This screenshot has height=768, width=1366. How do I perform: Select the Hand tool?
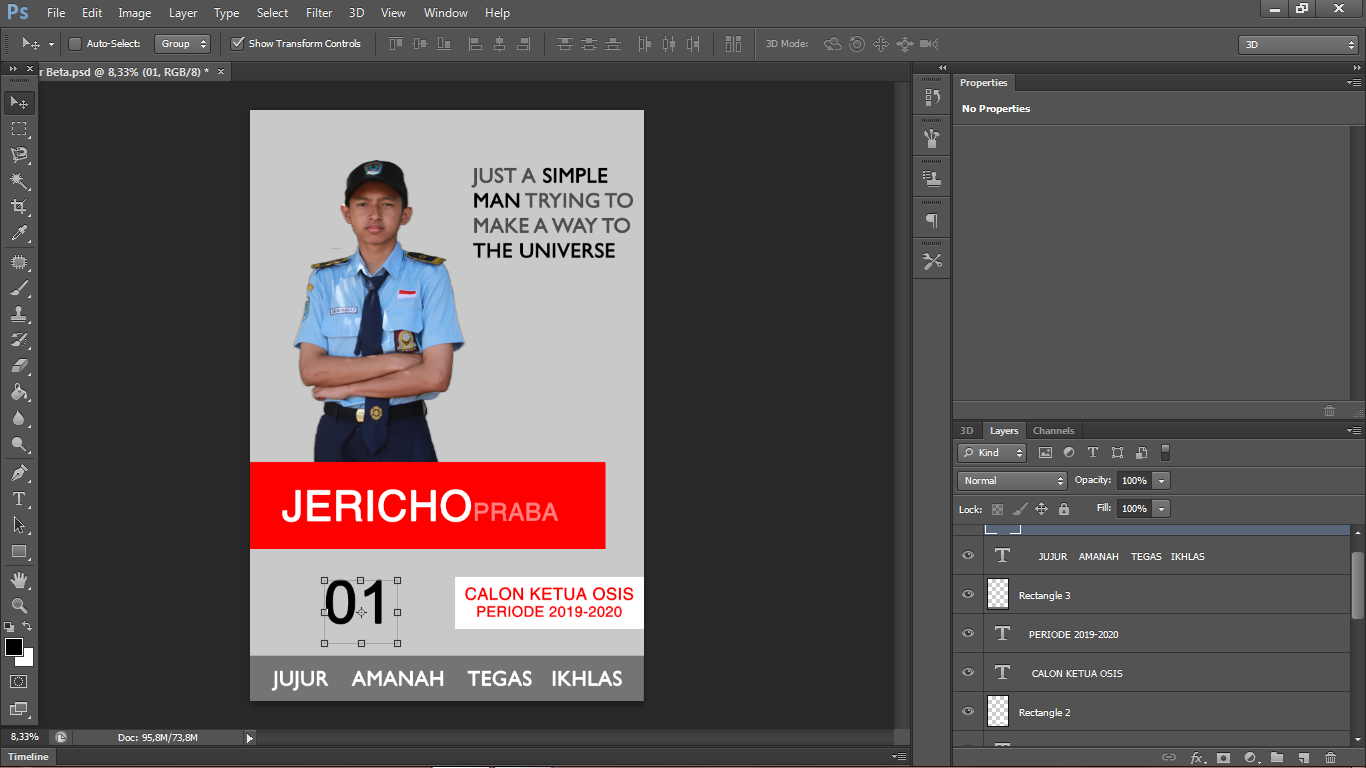pos(19,579)
